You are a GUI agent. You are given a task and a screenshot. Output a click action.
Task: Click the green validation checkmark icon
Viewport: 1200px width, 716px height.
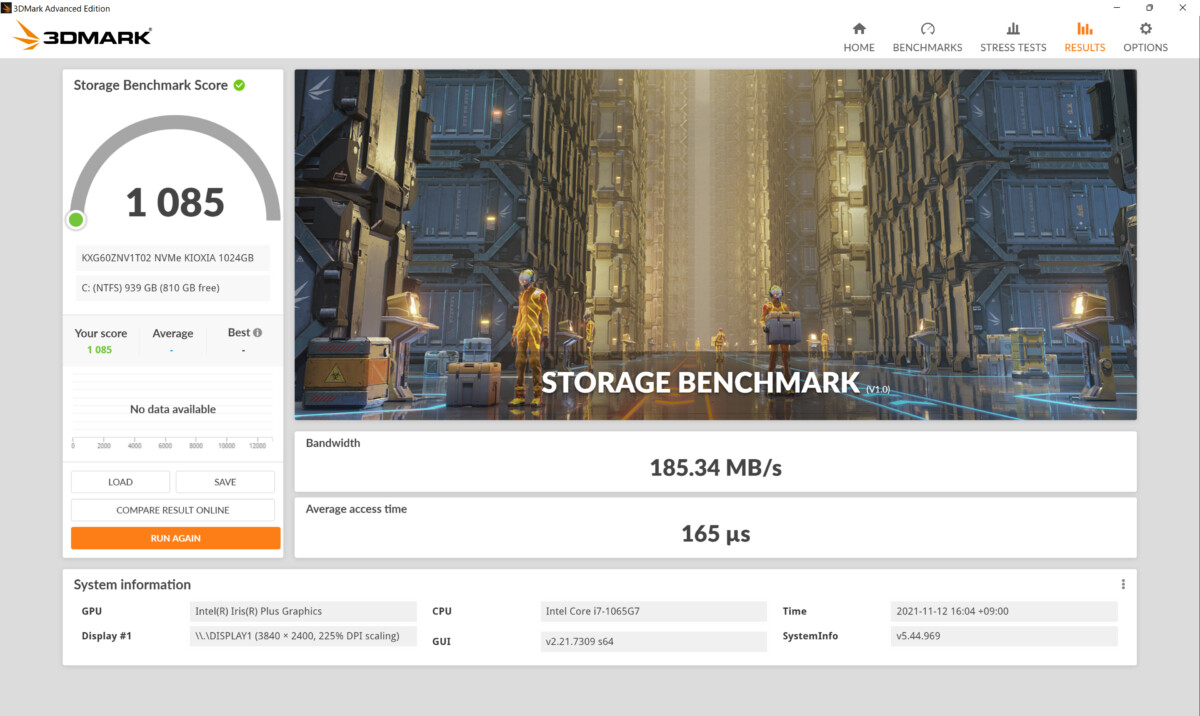(239, 85)
